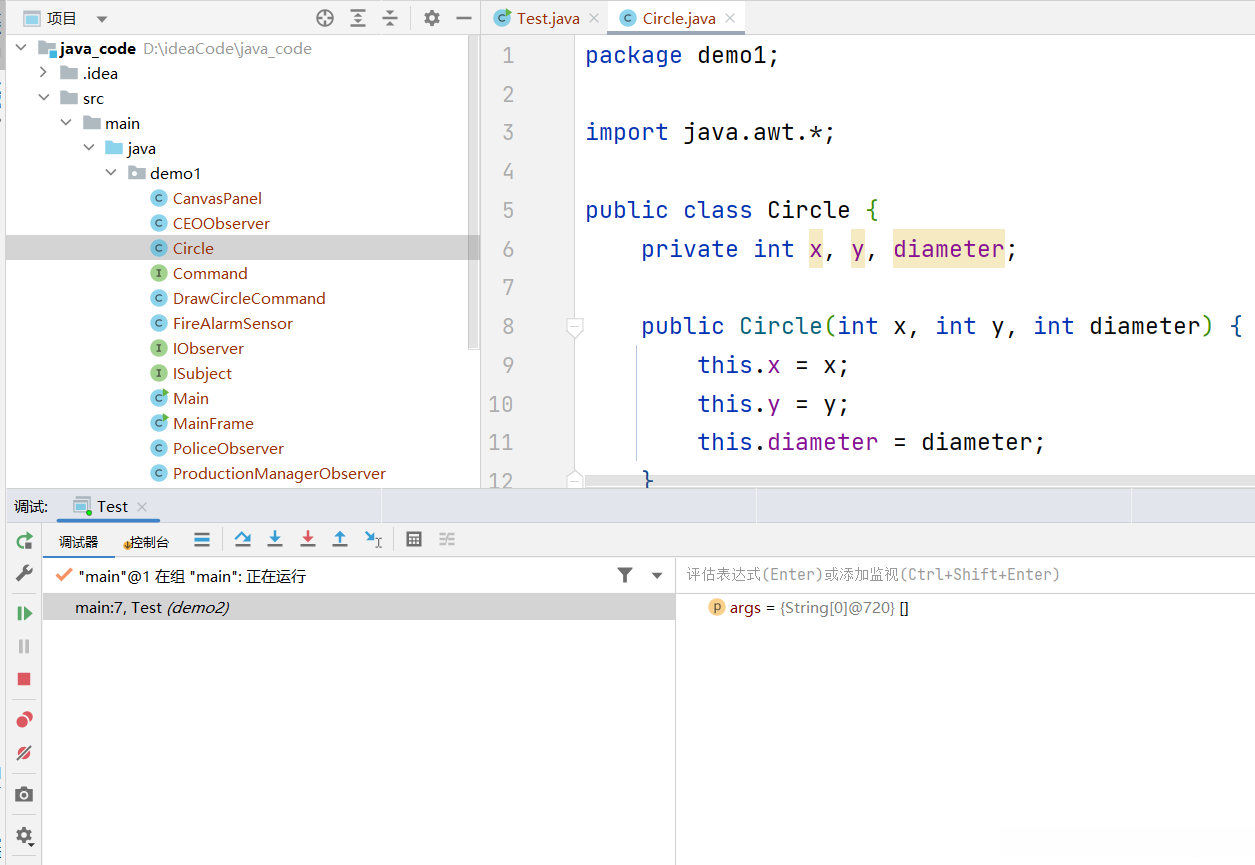Switch to the Test.java editor tab

[x=547, y=18]
